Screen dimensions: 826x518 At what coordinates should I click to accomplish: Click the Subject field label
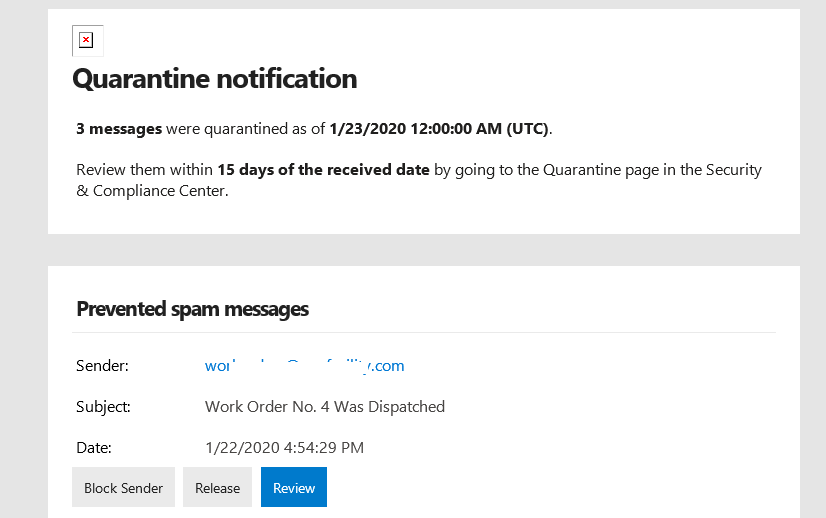tap(103, 407)
